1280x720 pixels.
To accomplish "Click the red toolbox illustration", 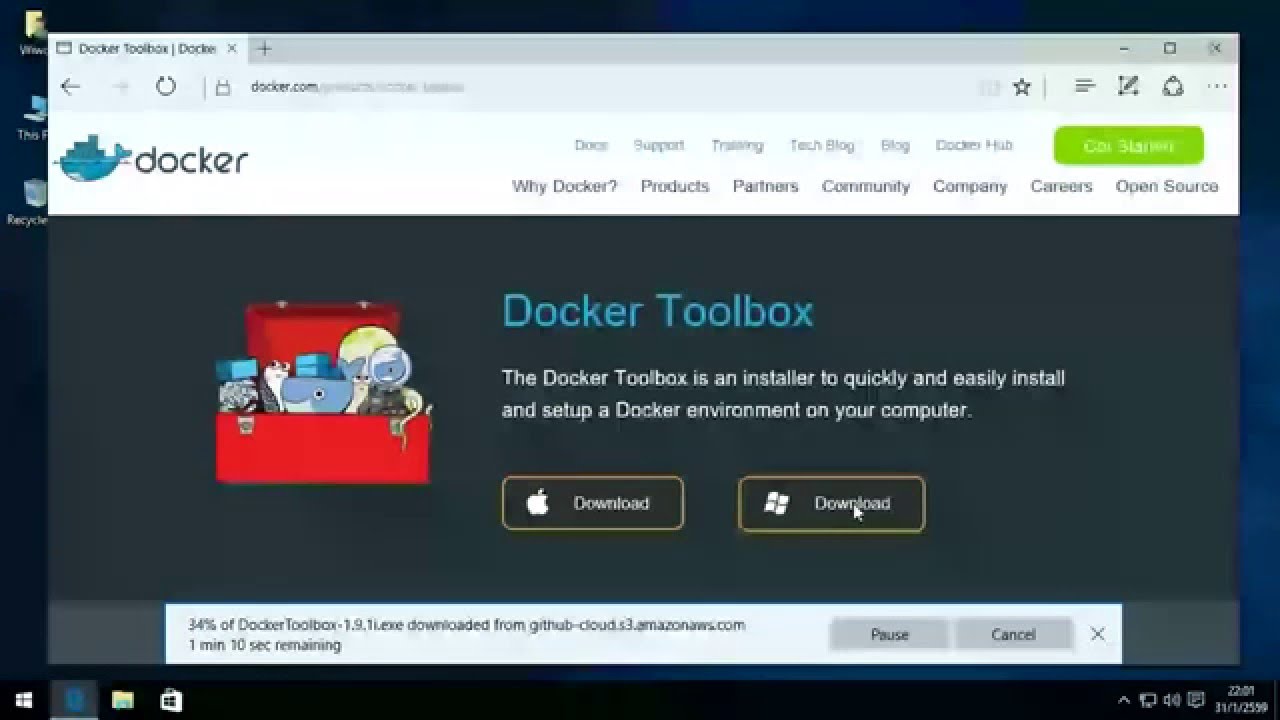I will (324, 392).
